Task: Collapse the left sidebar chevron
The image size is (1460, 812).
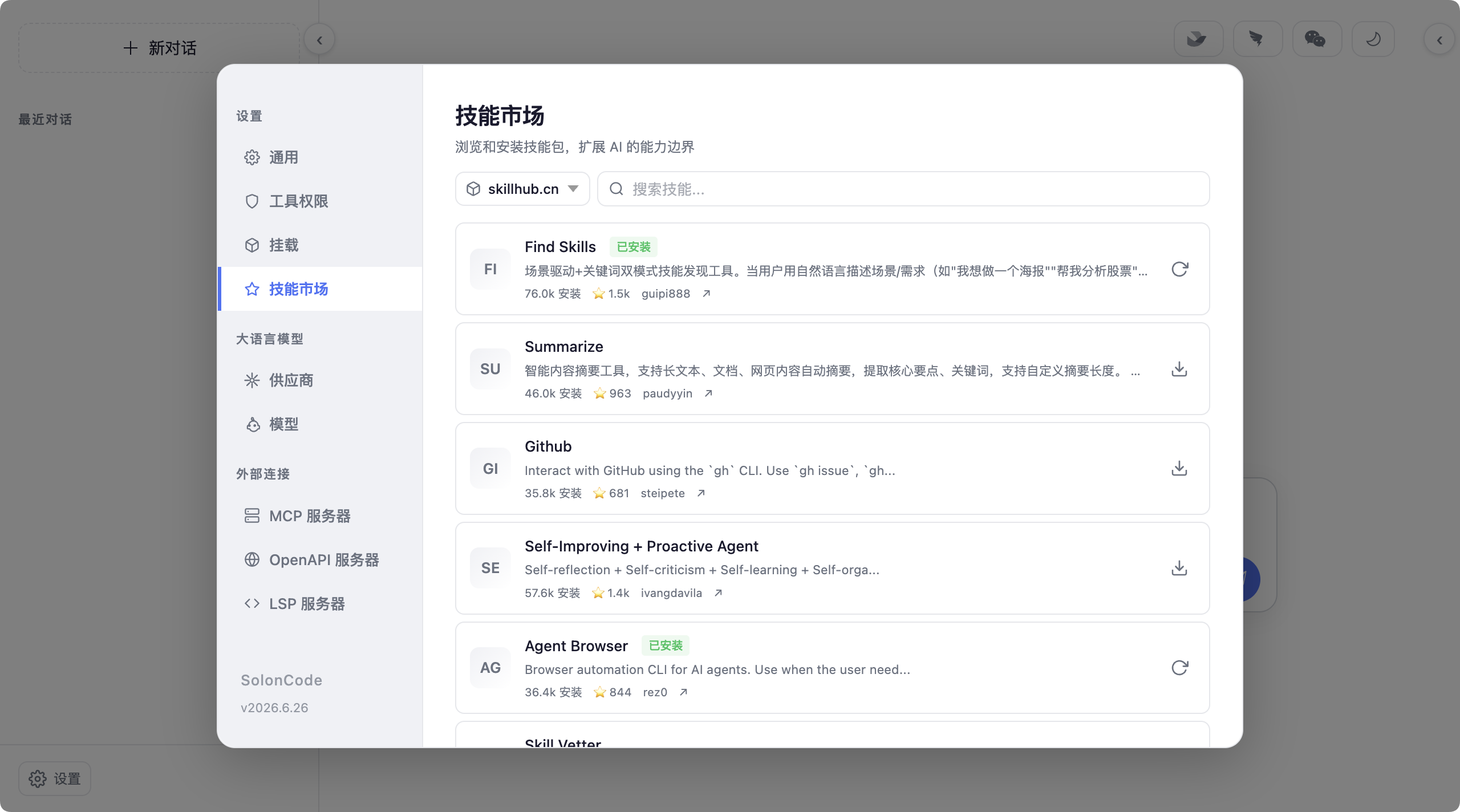Action: pyautogui.click(x=319, y=40)
